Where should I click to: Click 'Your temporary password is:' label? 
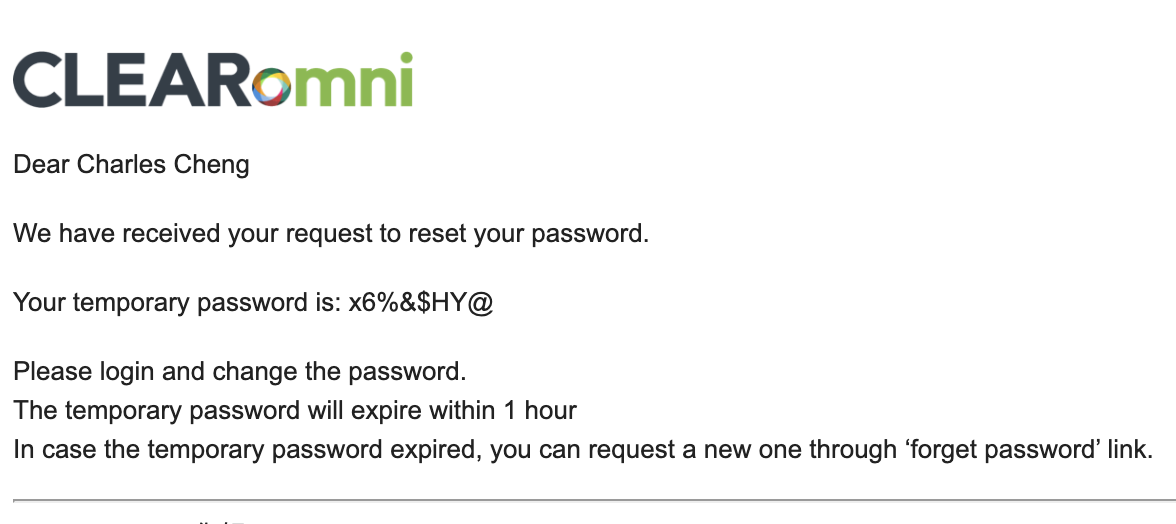(x=178, y=303)
